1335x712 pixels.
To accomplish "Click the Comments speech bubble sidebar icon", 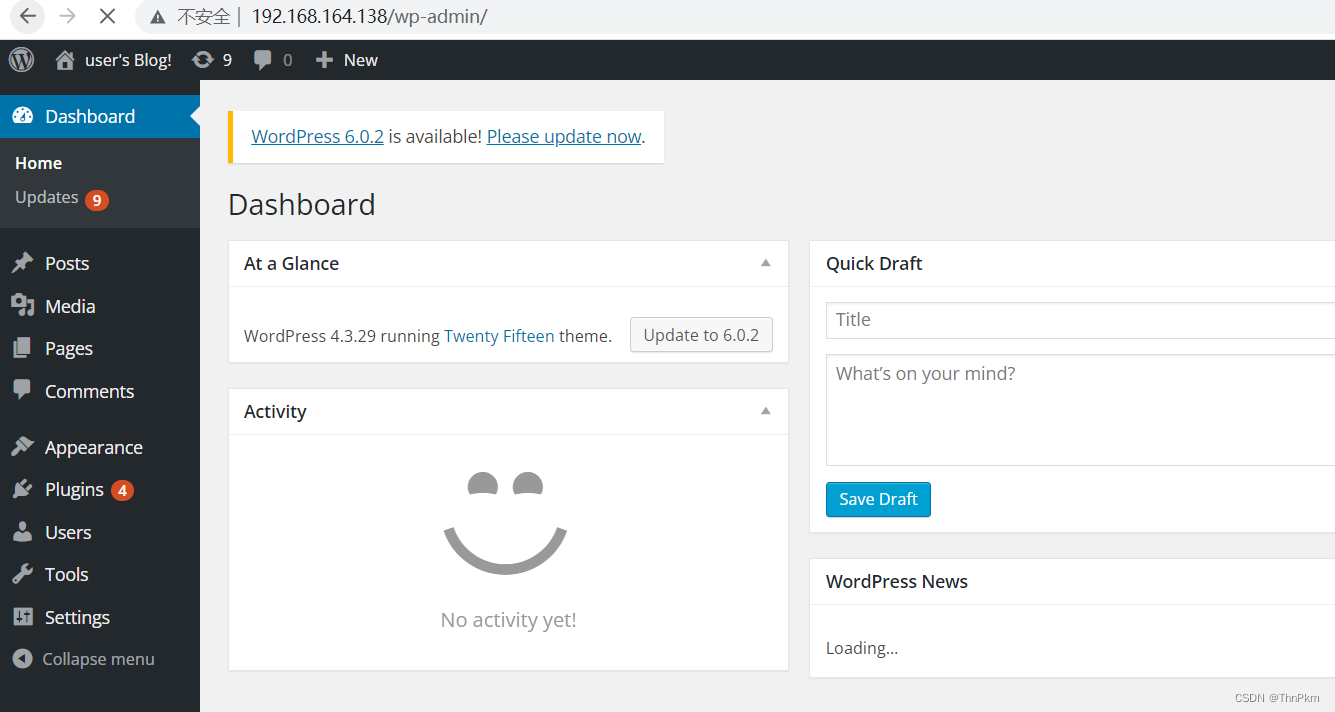I will coord(22,391).
